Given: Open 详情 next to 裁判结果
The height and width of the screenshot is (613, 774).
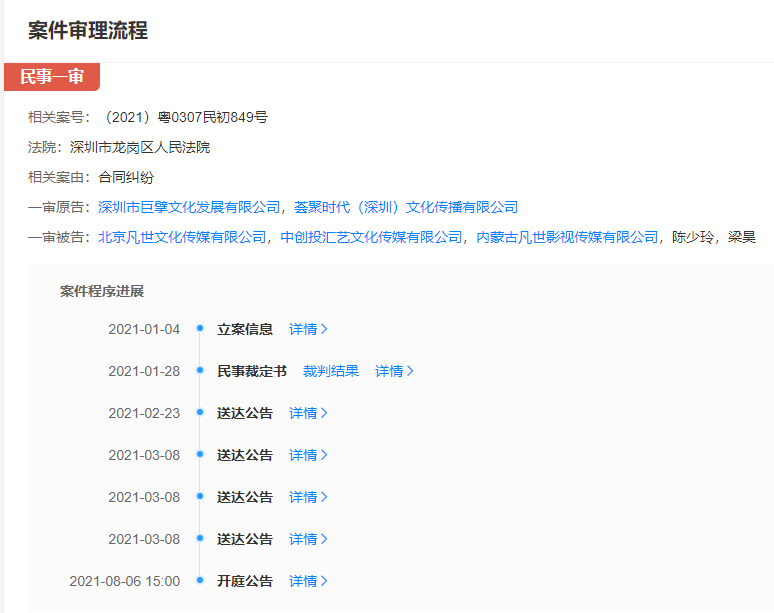Looking at the screenshot, I should [x=394, y=371].
